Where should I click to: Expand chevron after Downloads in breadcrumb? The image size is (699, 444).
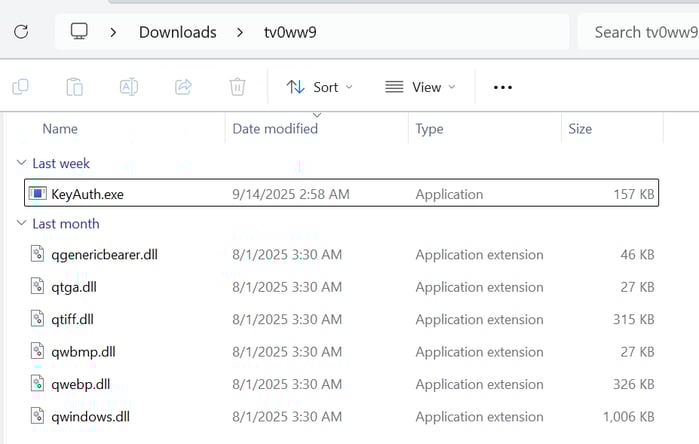tap(240, 32)
